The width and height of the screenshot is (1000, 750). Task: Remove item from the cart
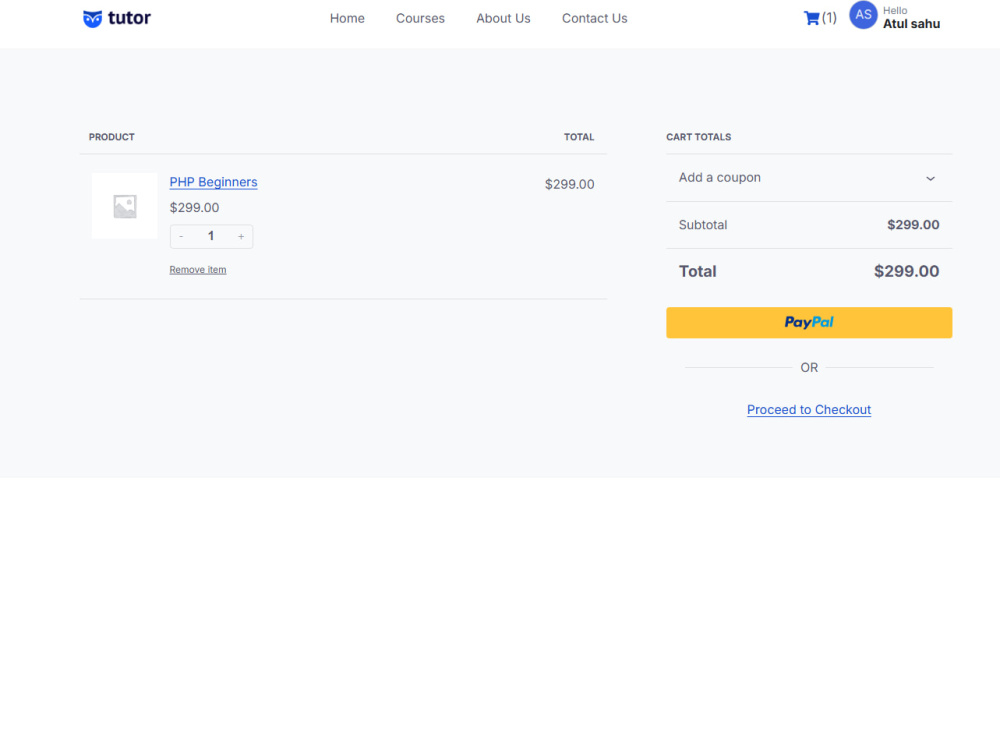click(x=198, y=270)
